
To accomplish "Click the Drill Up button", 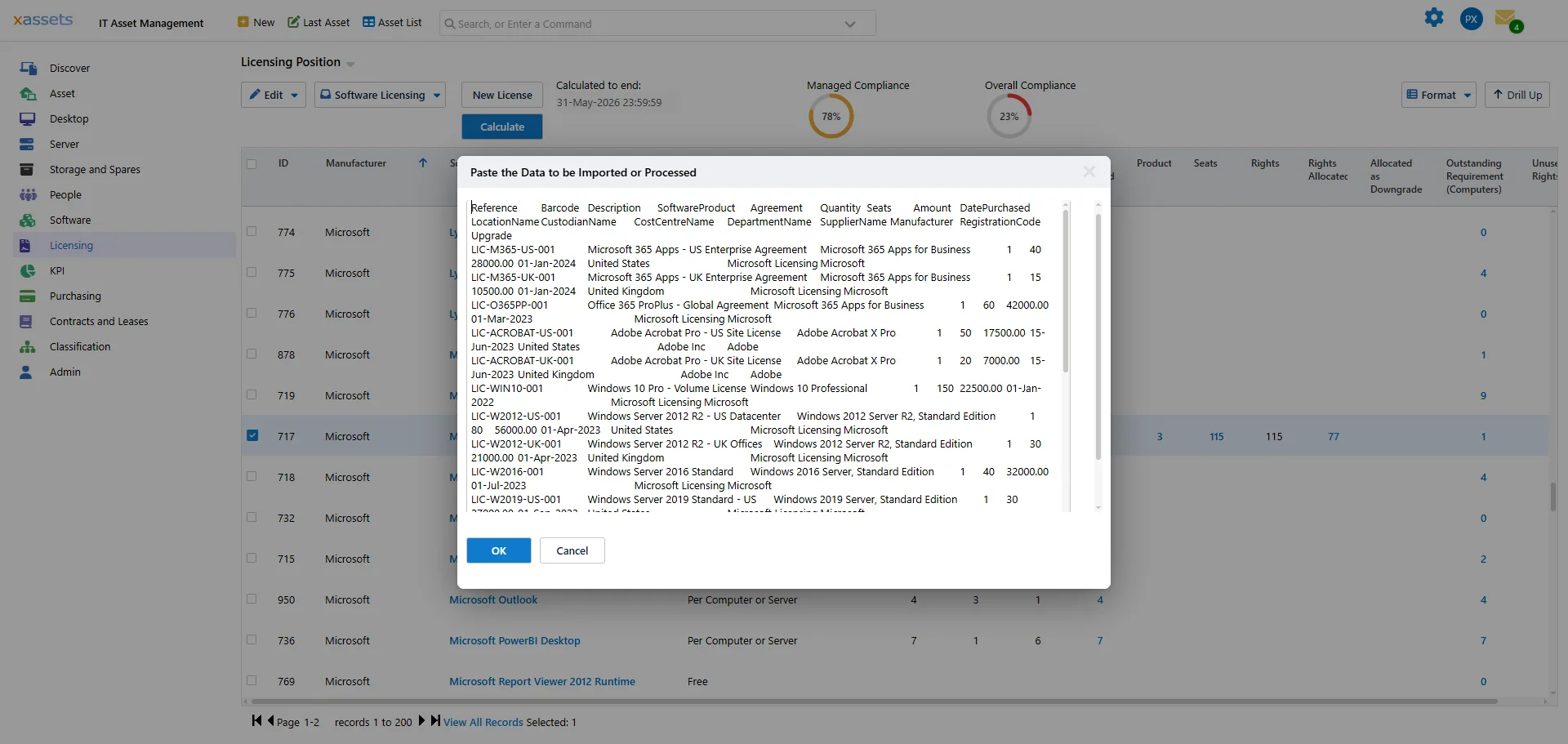I will [x=1517, y=95].
